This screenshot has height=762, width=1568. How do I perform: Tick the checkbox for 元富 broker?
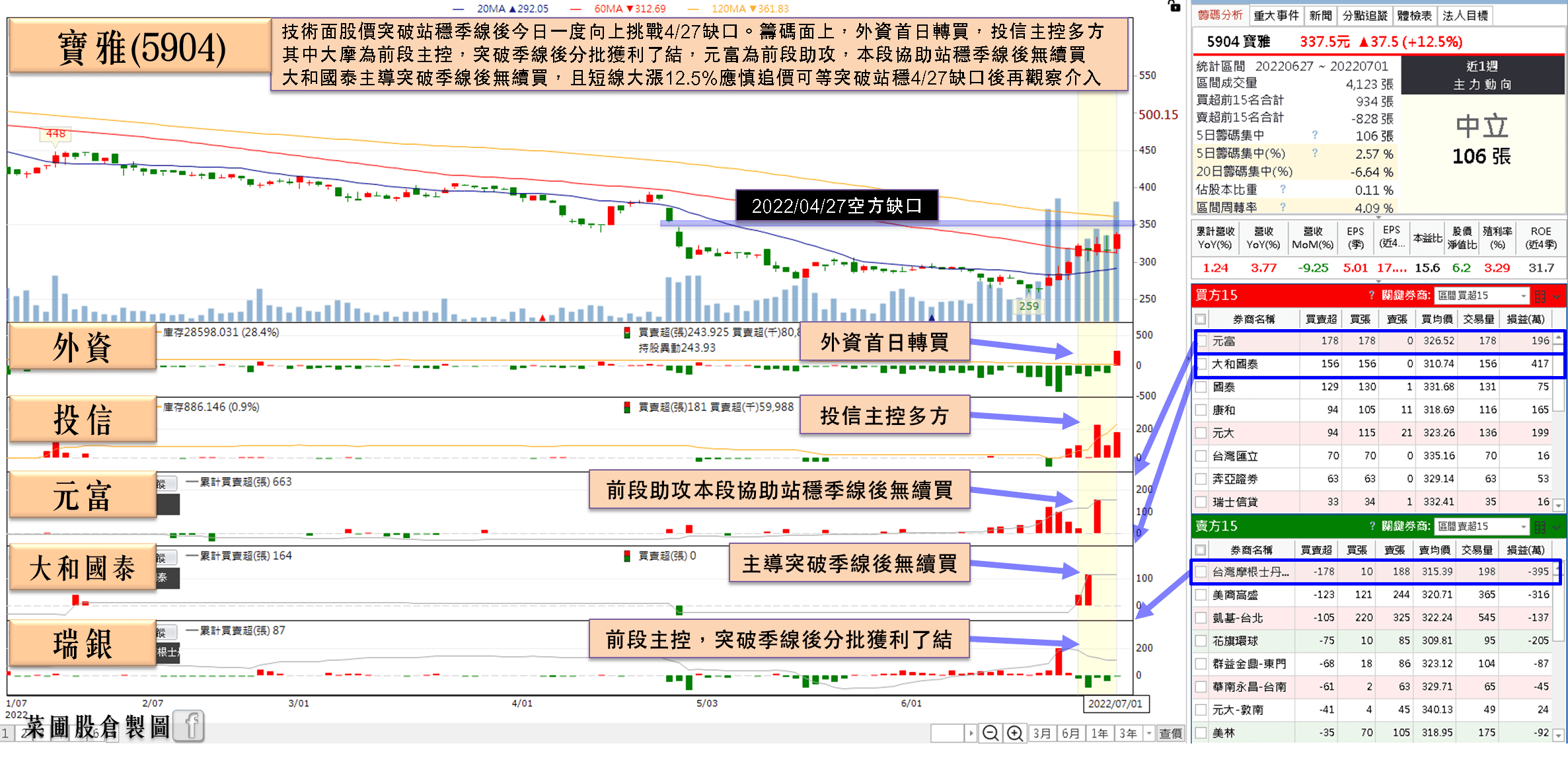click(1201, 341)
